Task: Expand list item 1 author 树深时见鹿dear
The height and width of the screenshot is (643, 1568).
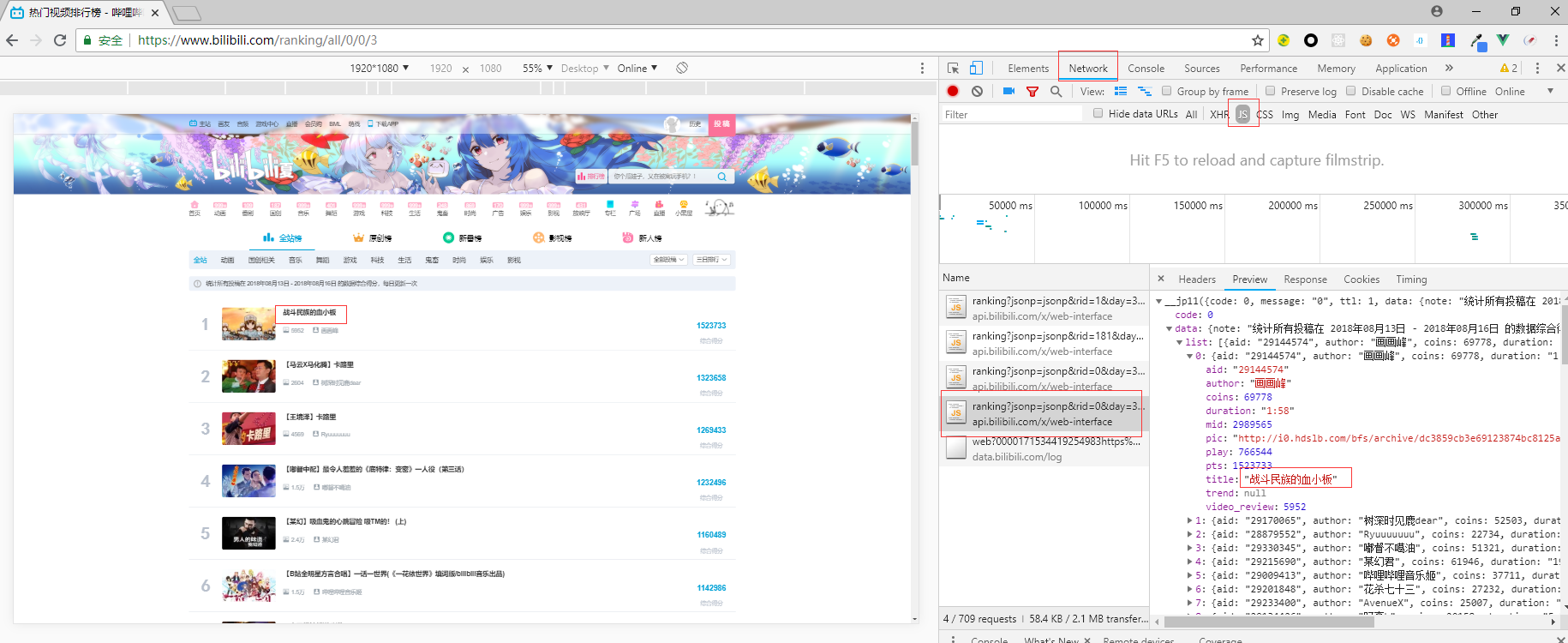Action: (1189, 520)
